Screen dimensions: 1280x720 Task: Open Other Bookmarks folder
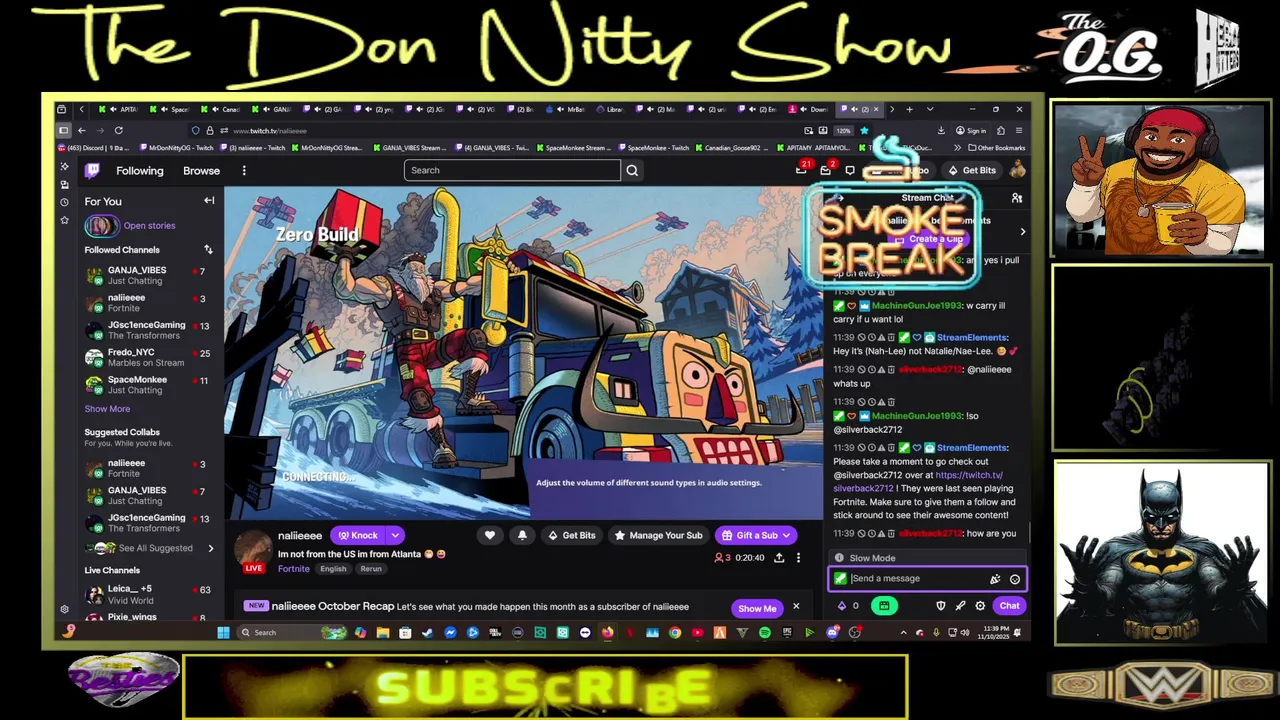click(997, 148)
